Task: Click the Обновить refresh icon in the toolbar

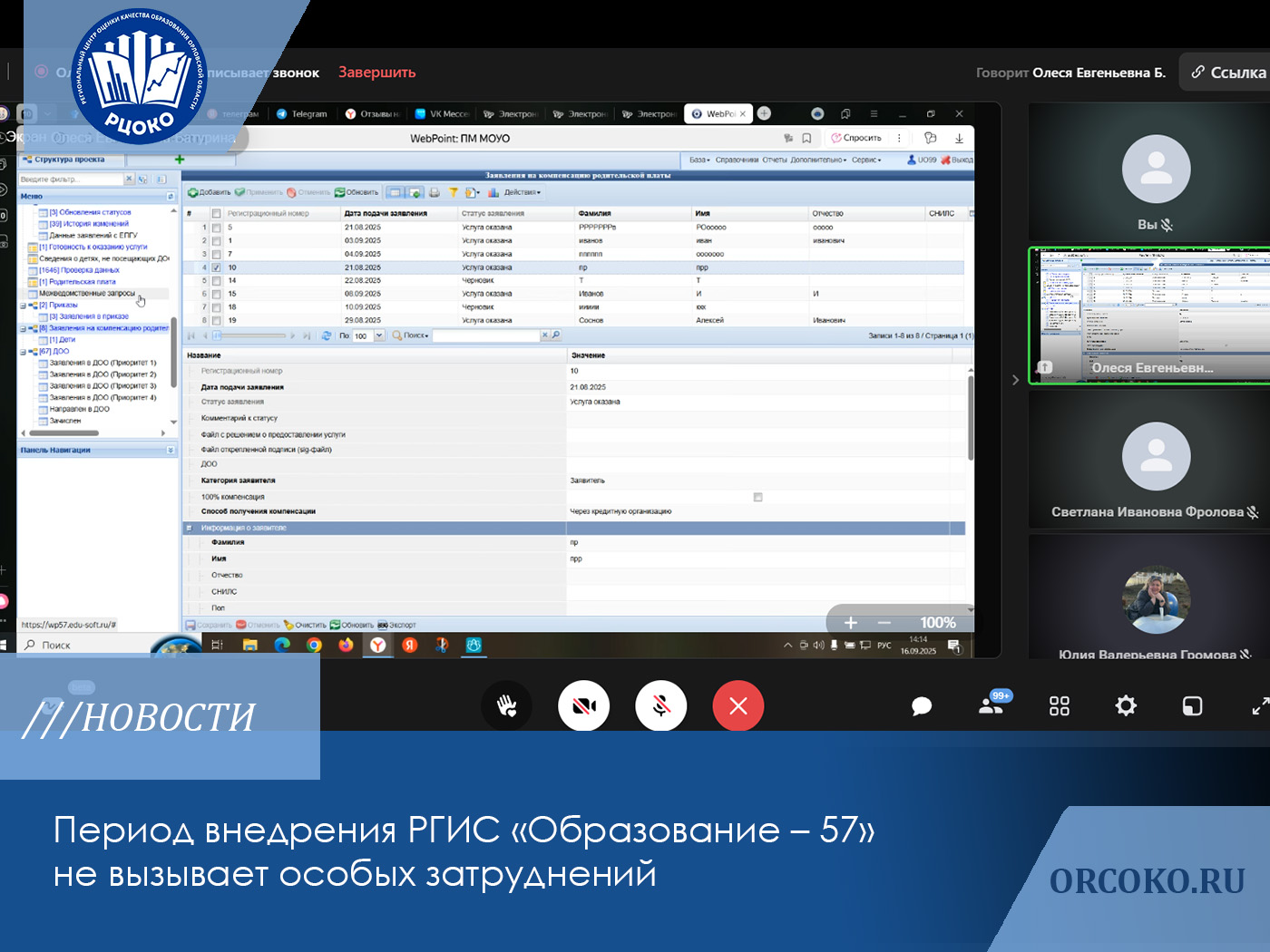Action: 339,192
